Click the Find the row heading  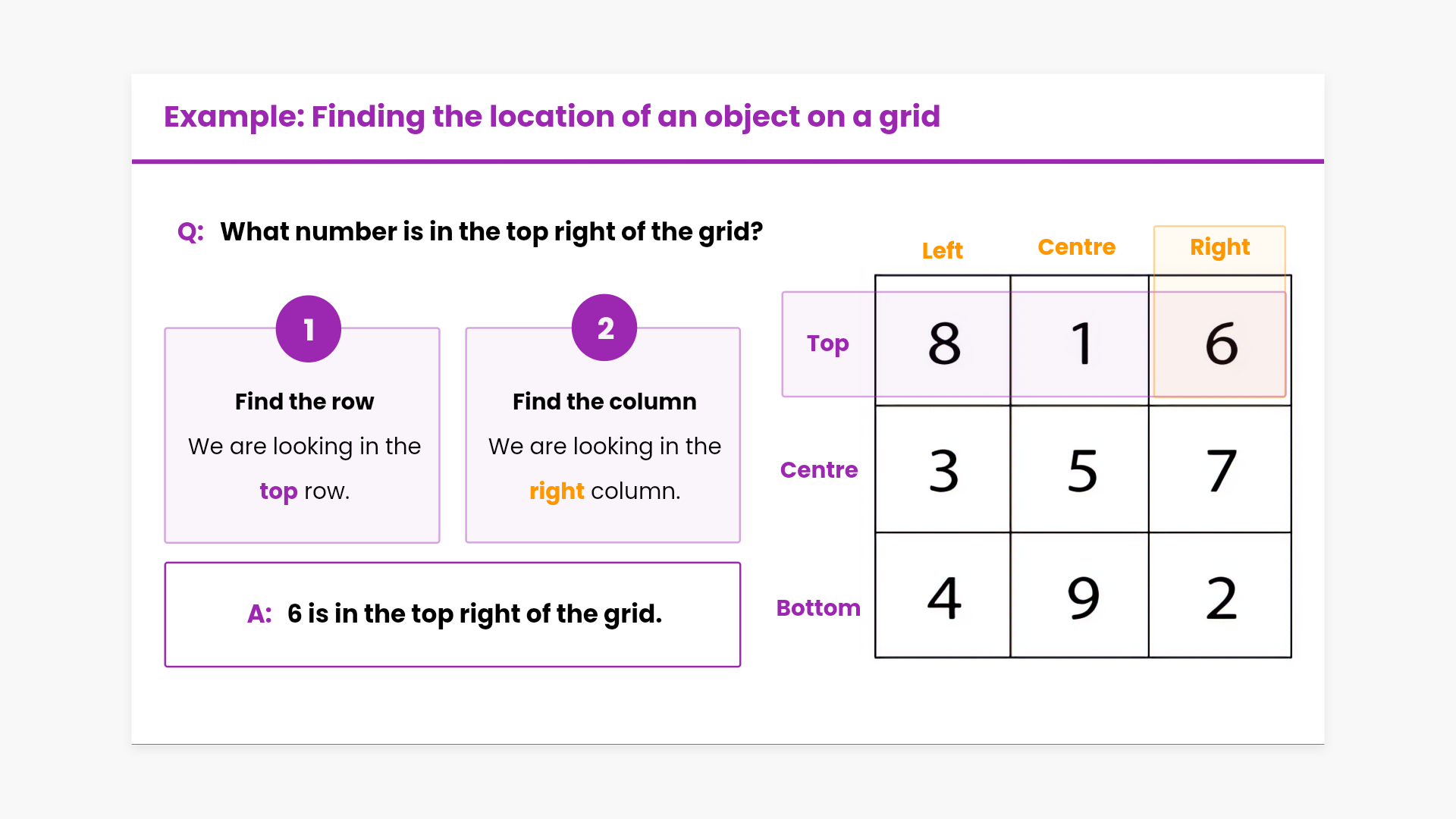point(304,401)
